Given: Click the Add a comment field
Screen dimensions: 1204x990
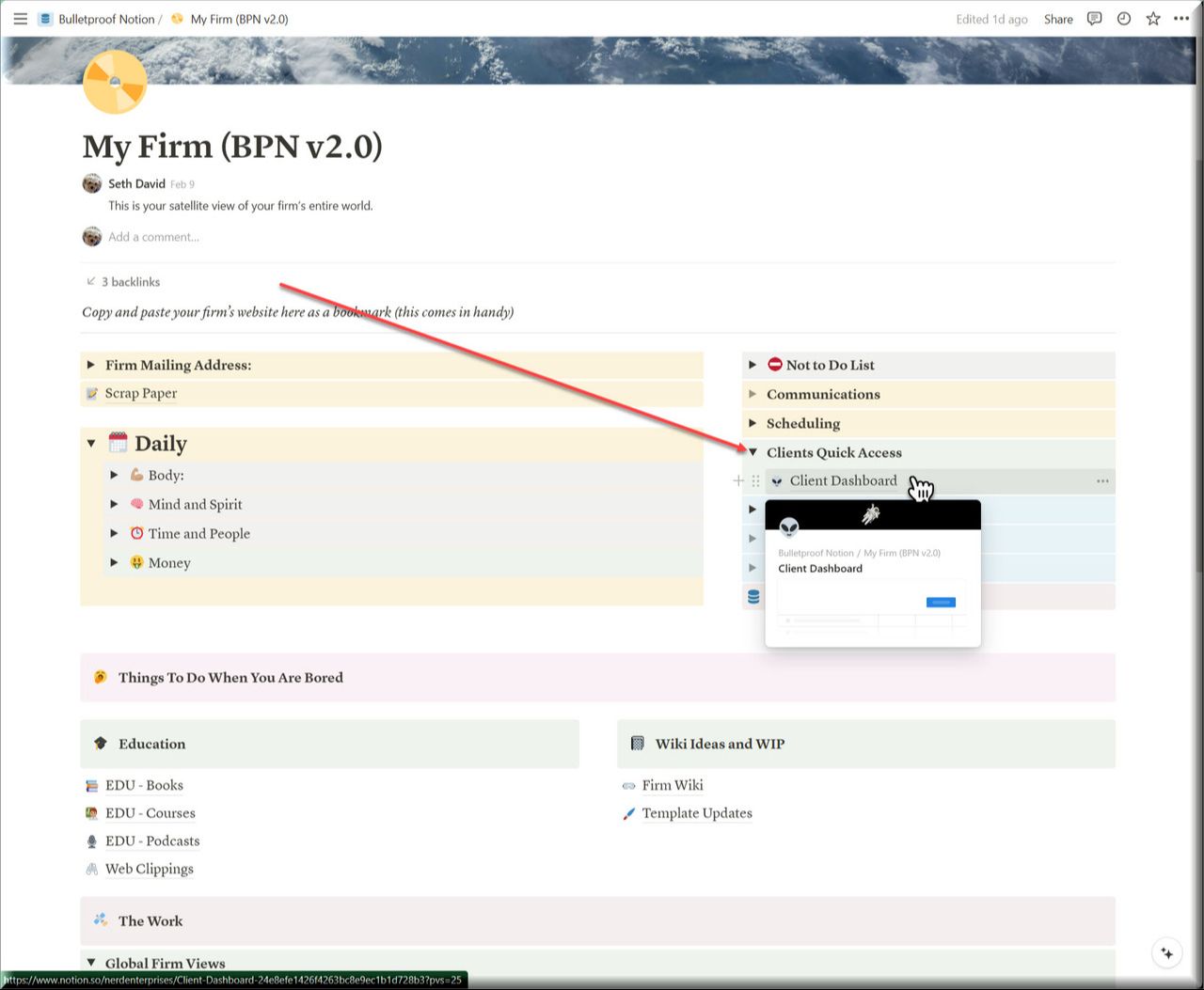Looking at the screenshot, I should point(153,237).
